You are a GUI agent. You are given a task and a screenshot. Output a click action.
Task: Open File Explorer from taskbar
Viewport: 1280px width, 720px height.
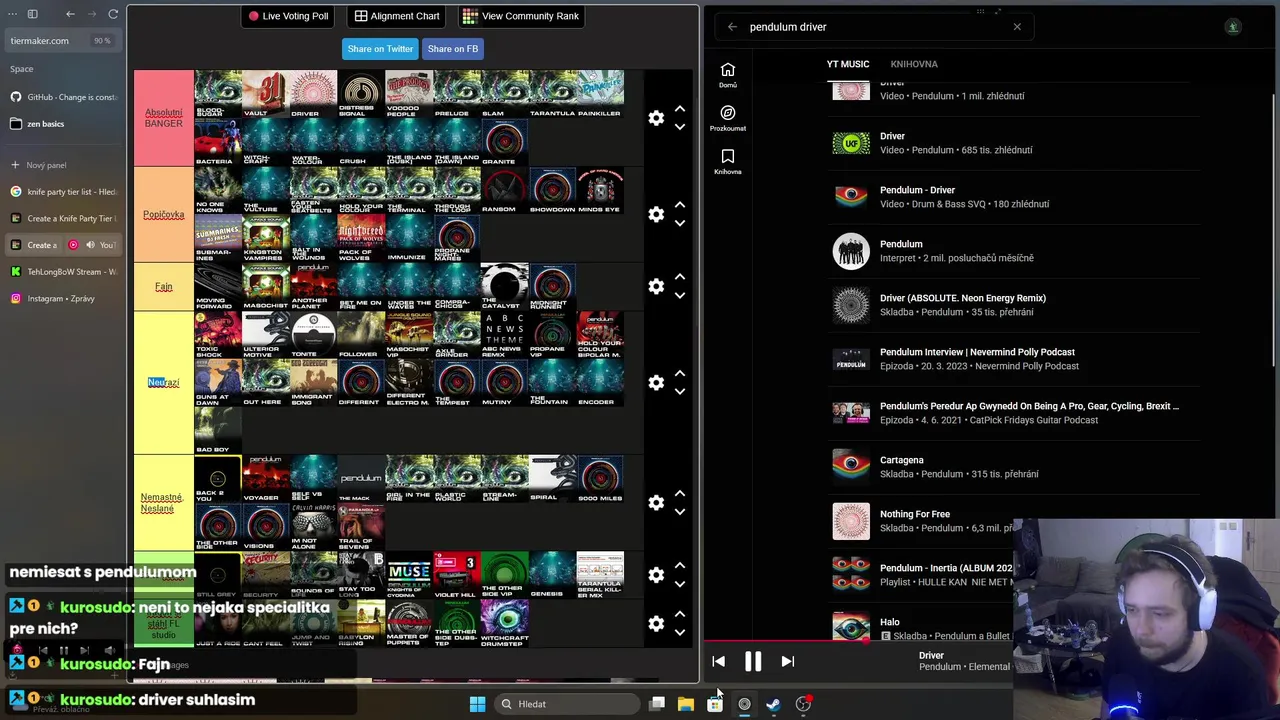pos(686,704)
